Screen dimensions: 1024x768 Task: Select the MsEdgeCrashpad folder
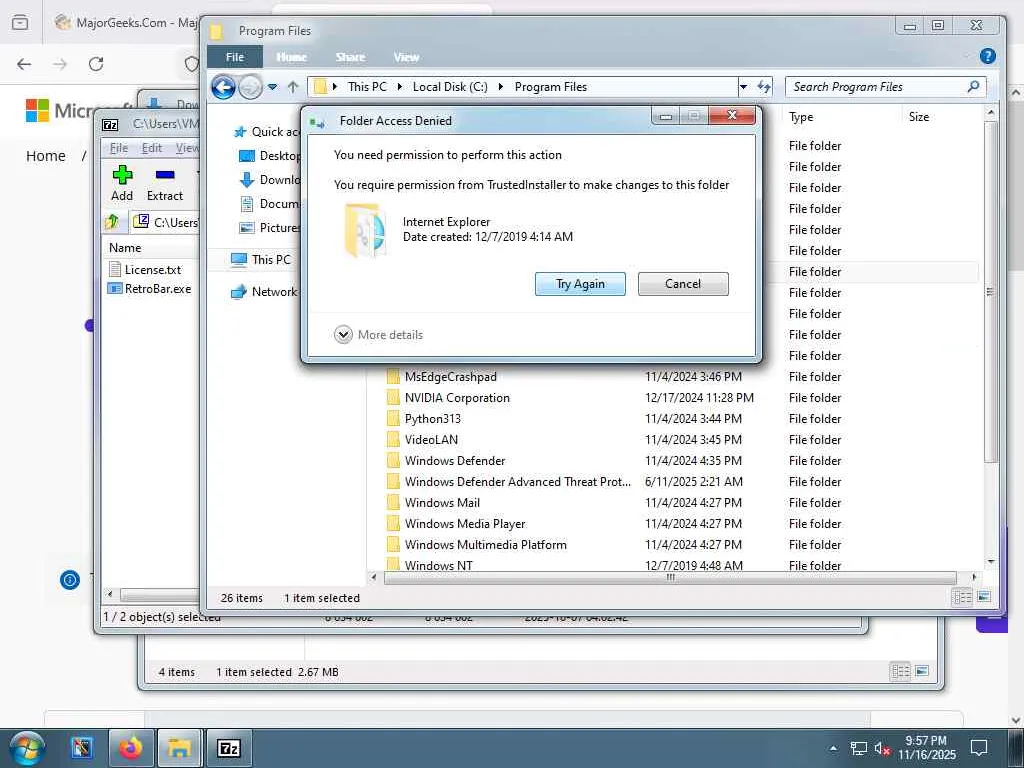click(451, 377)
